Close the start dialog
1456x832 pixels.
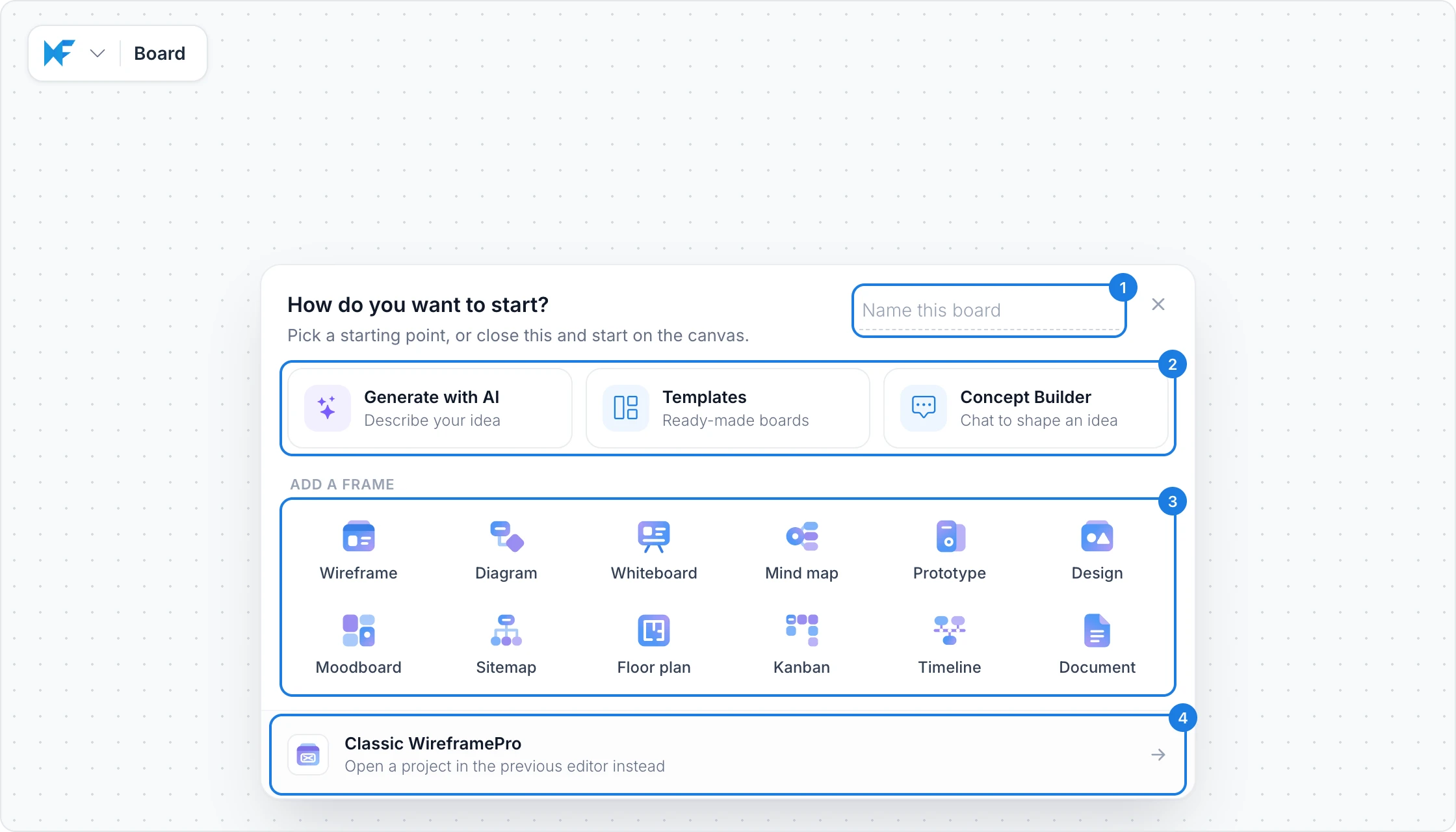click(1158, 304)
